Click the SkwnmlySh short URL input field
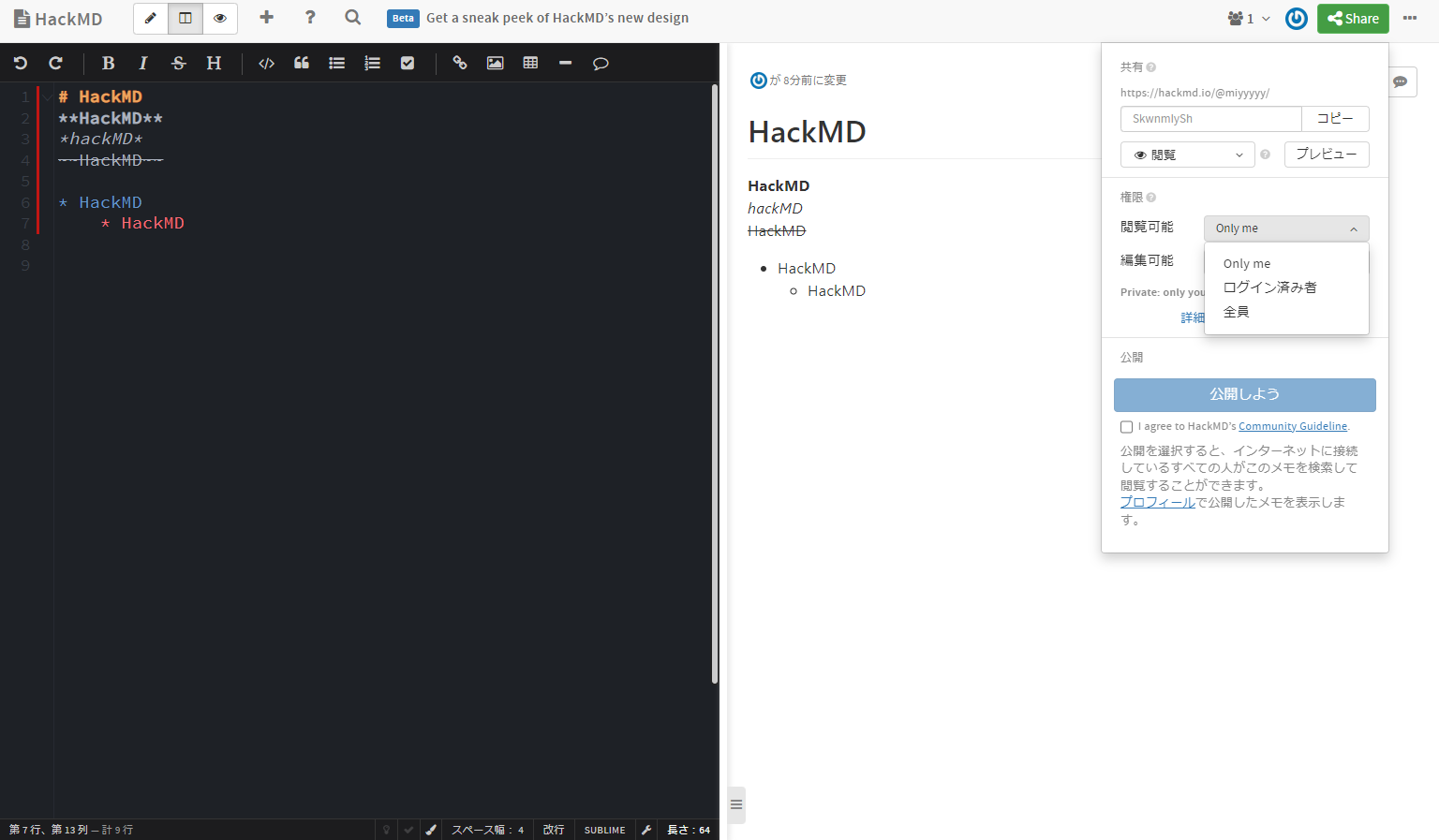 pyautogui.click(x=1210, y=118)
